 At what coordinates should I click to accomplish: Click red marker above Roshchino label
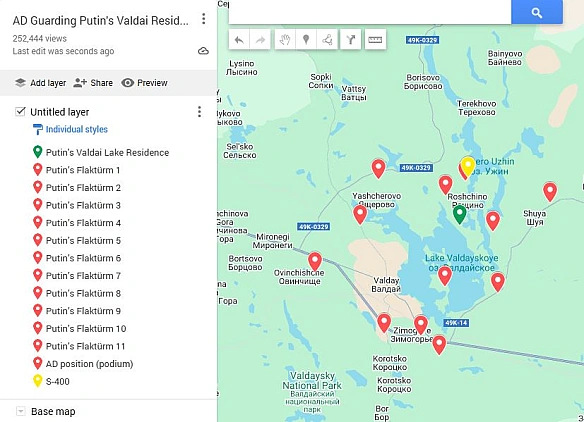445,184
